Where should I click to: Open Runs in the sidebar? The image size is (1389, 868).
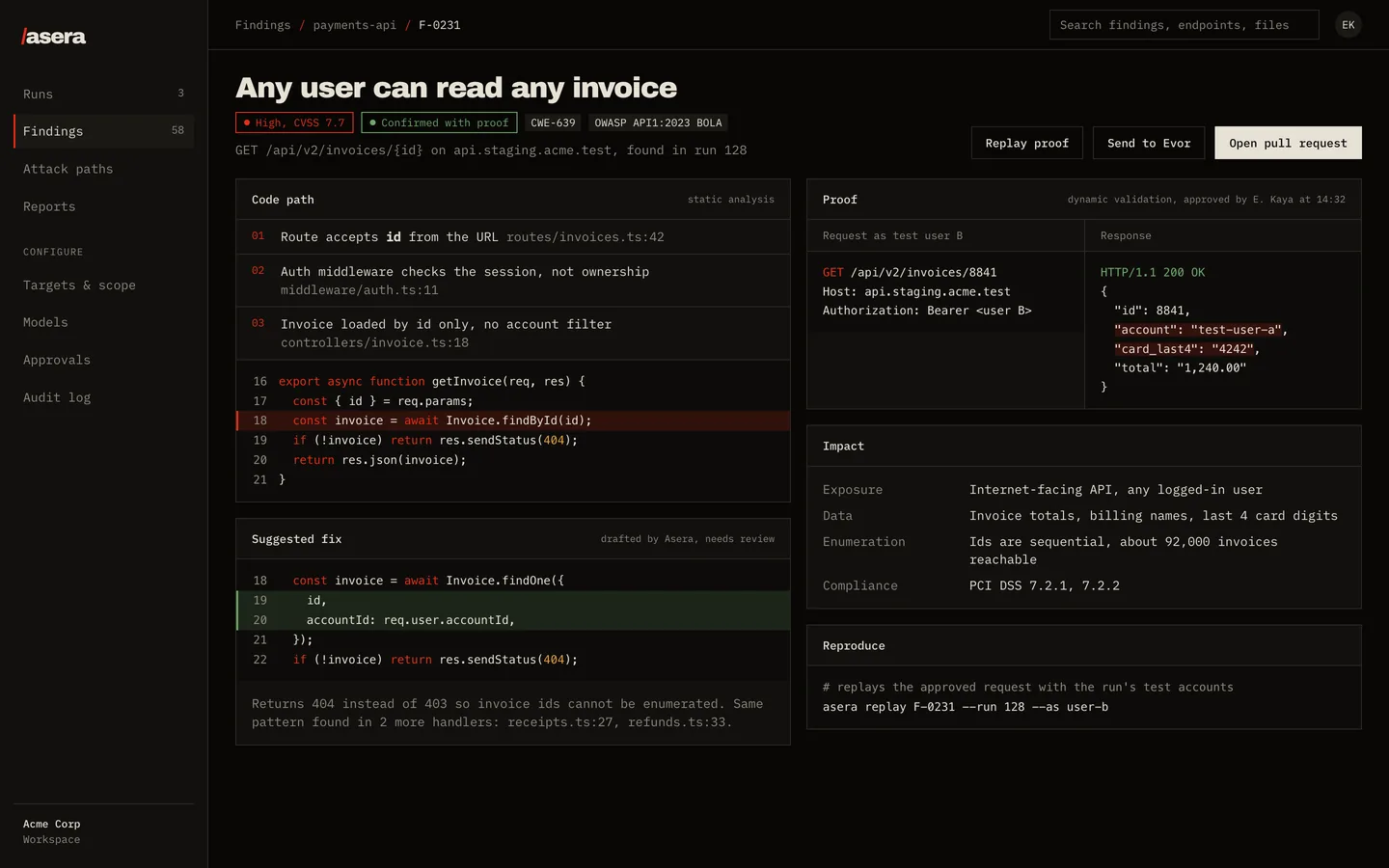coord(103,94)
